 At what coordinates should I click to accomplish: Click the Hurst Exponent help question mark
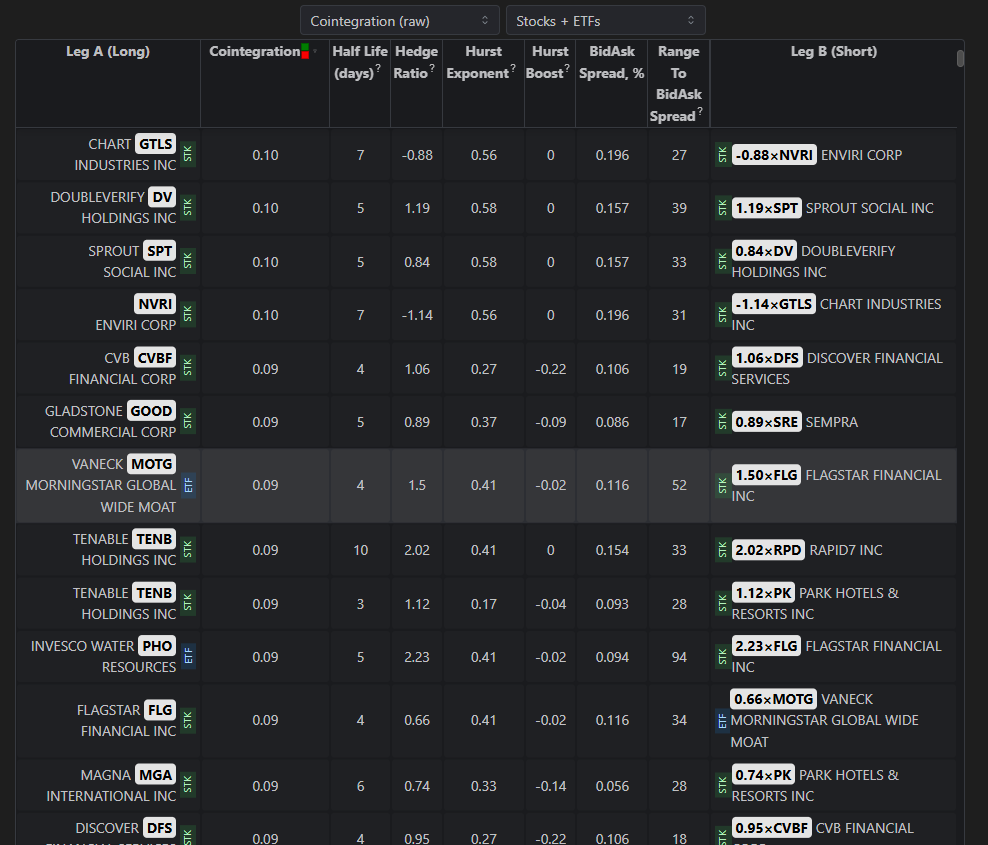click(513, 68)
